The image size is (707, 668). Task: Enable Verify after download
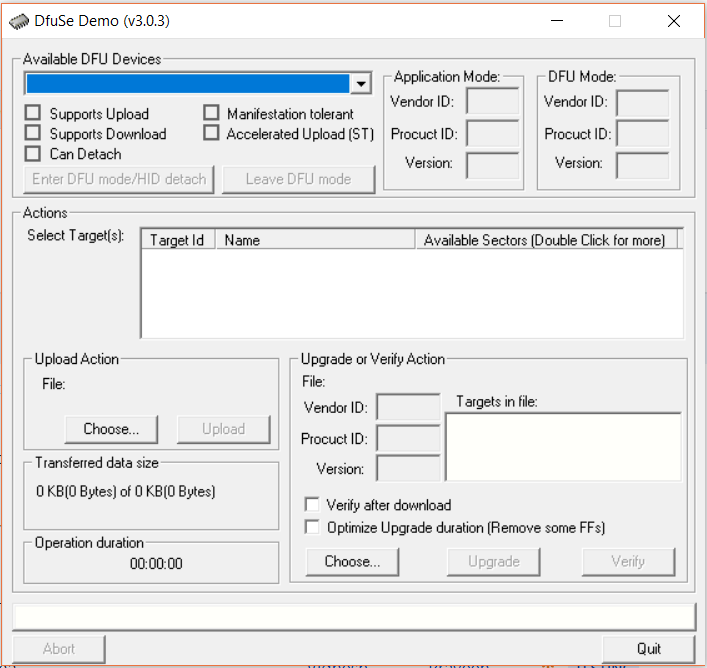tap(312, 504)
